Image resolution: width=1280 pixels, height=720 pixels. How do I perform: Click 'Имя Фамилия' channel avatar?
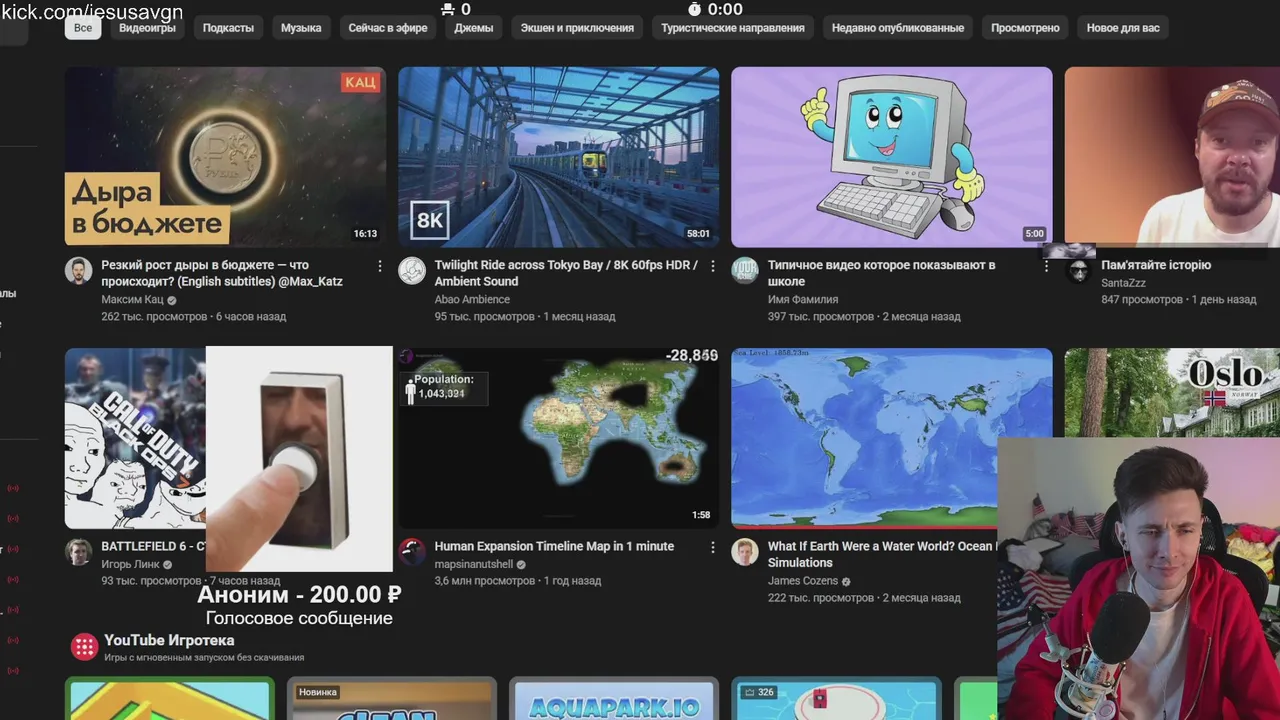[745, 270]
